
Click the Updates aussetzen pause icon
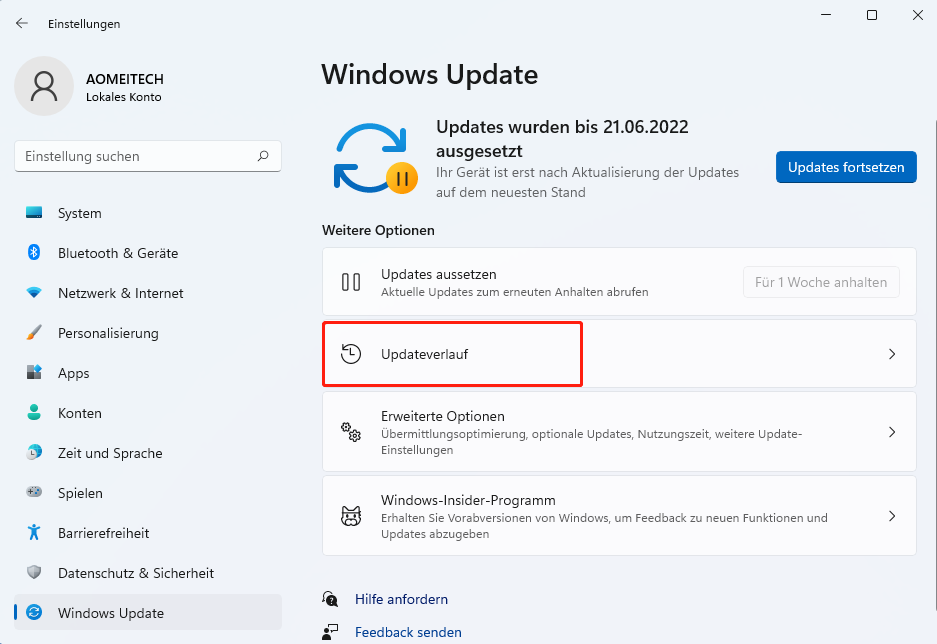(351, 282)
